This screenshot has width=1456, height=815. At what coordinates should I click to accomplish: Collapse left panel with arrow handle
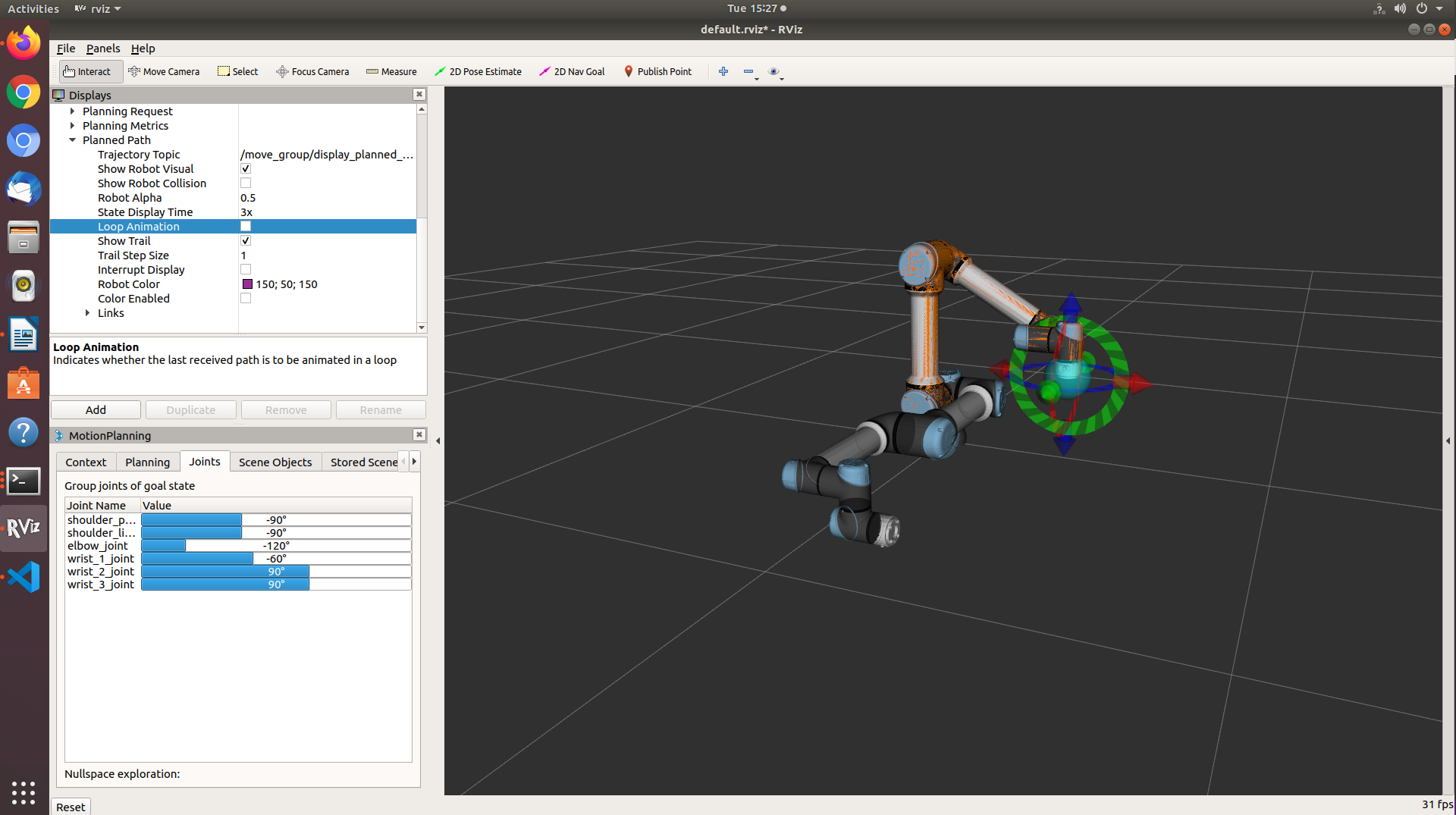point(438,440)
